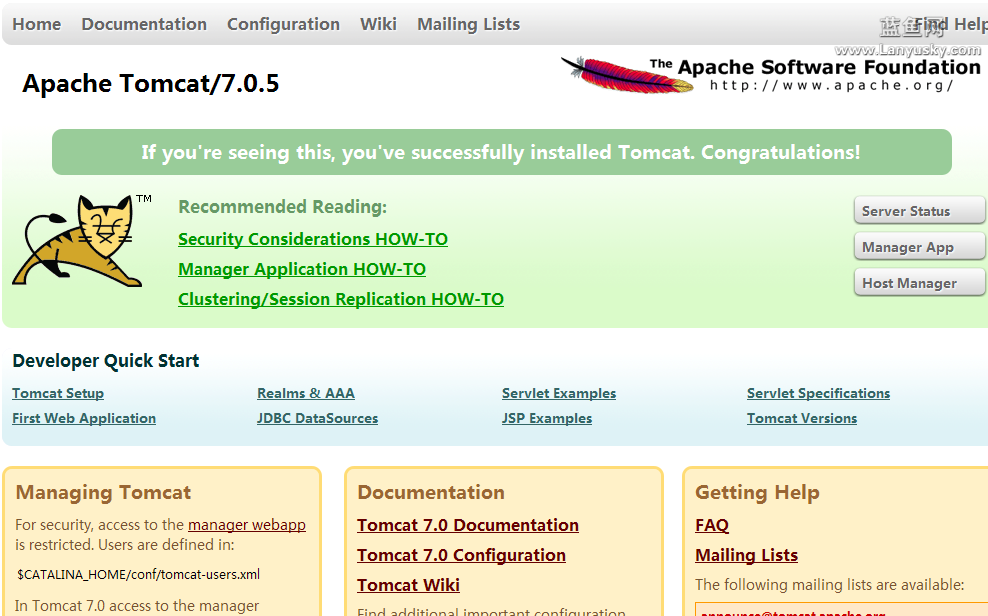
Task: Open the Servlet Specifications link
Action: [819, 393]
